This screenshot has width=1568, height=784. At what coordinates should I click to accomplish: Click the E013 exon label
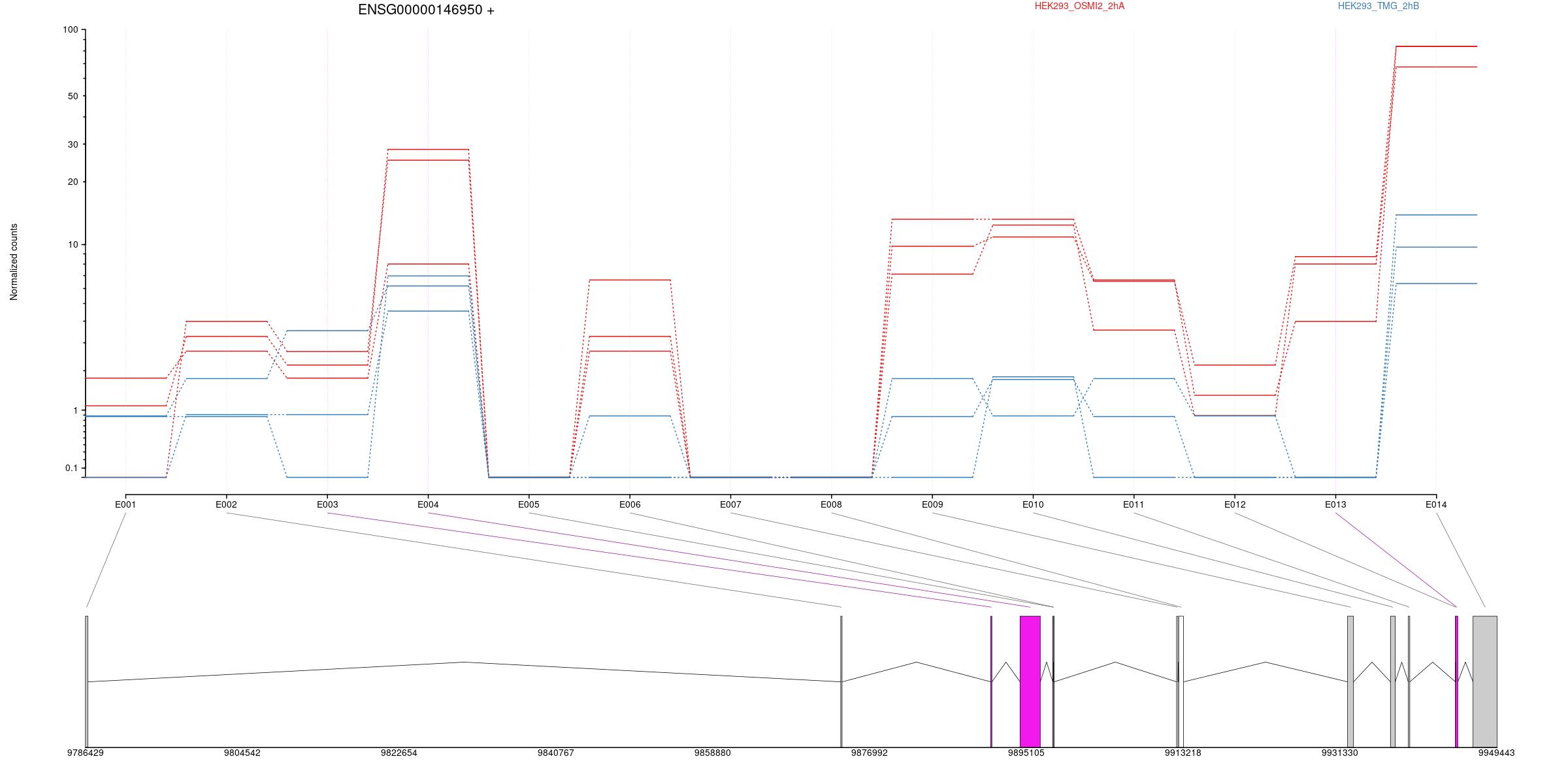pyautogui.click(x=1335, y=504)
